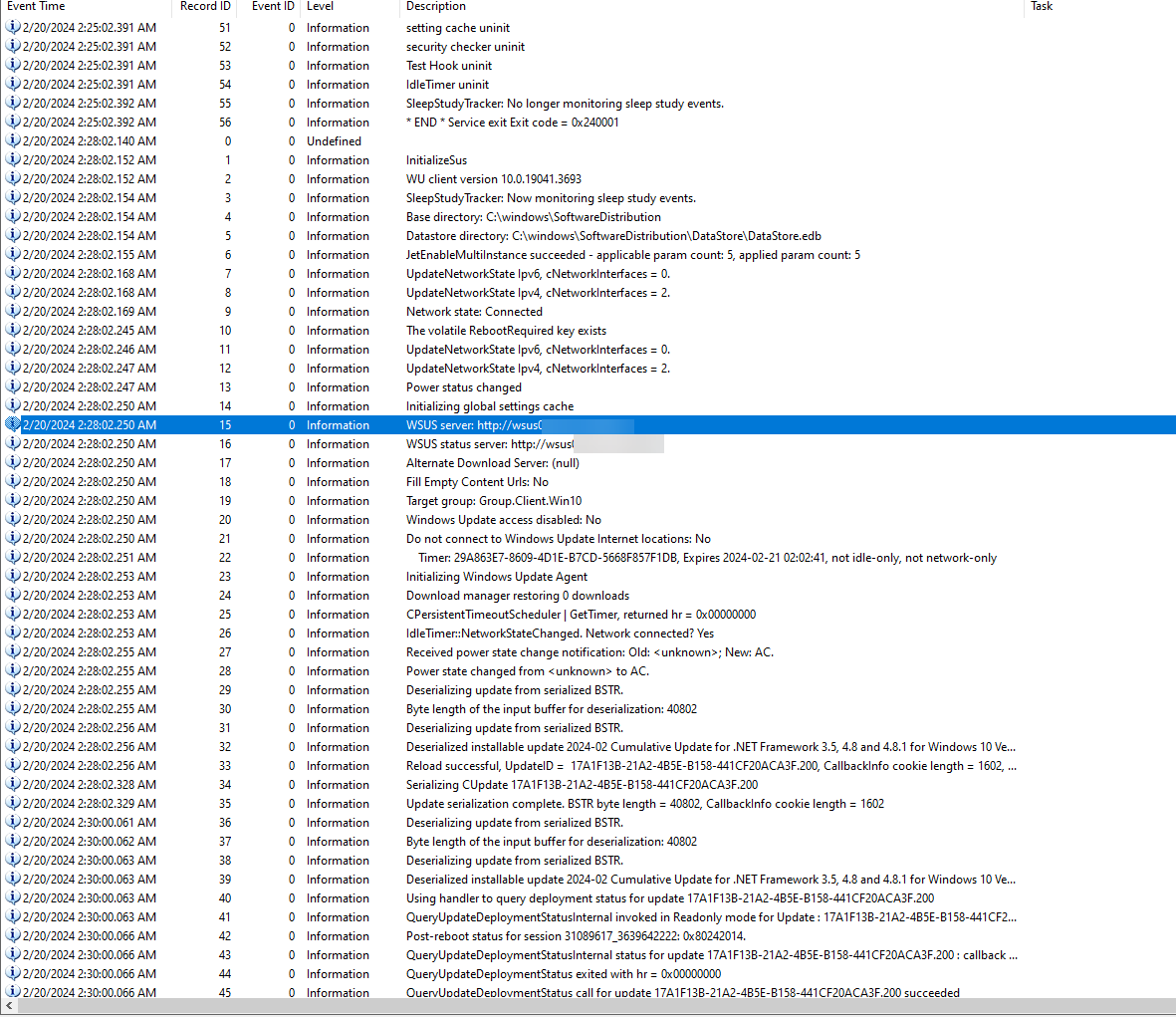Click the info icon on Service exit row
Screen dimensions: 1176x1017
pyautogui.click(x=13, y=122)
